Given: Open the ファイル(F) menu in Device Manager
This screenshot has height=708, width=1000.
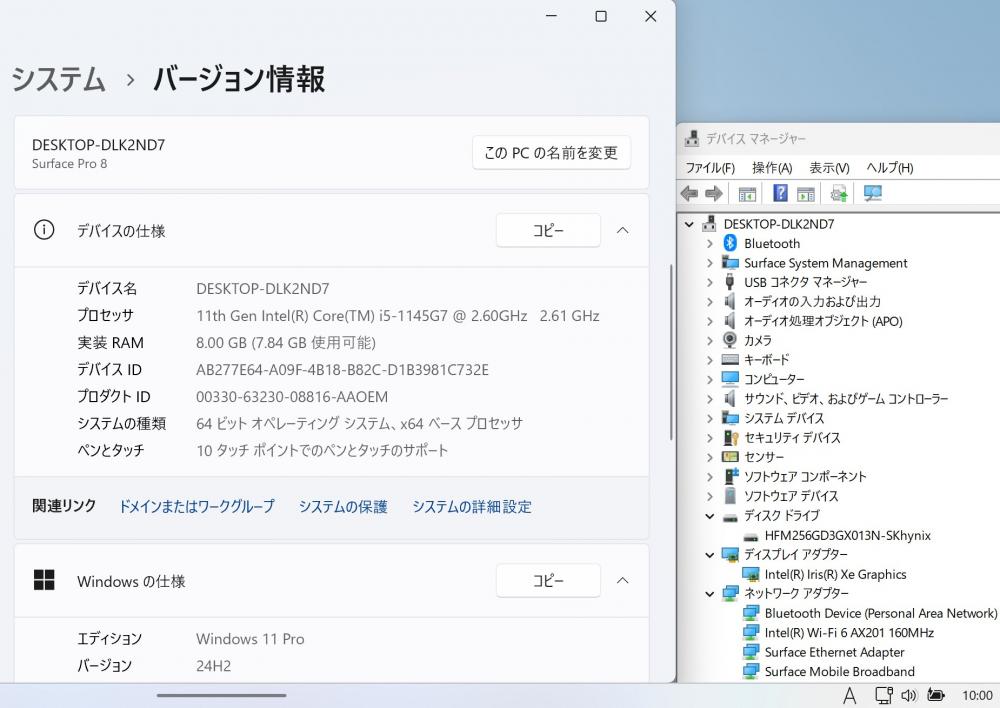Looking at the screenshot, I should pos(710,168).
